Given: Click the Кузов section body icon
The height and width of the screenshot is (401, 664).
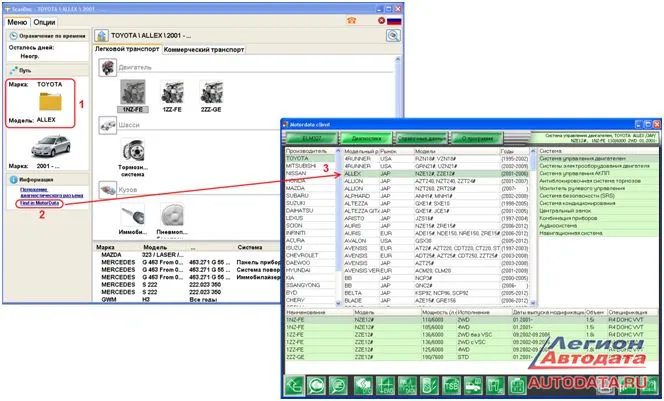Looking at the screenshot, I should (x=108, y=190).
